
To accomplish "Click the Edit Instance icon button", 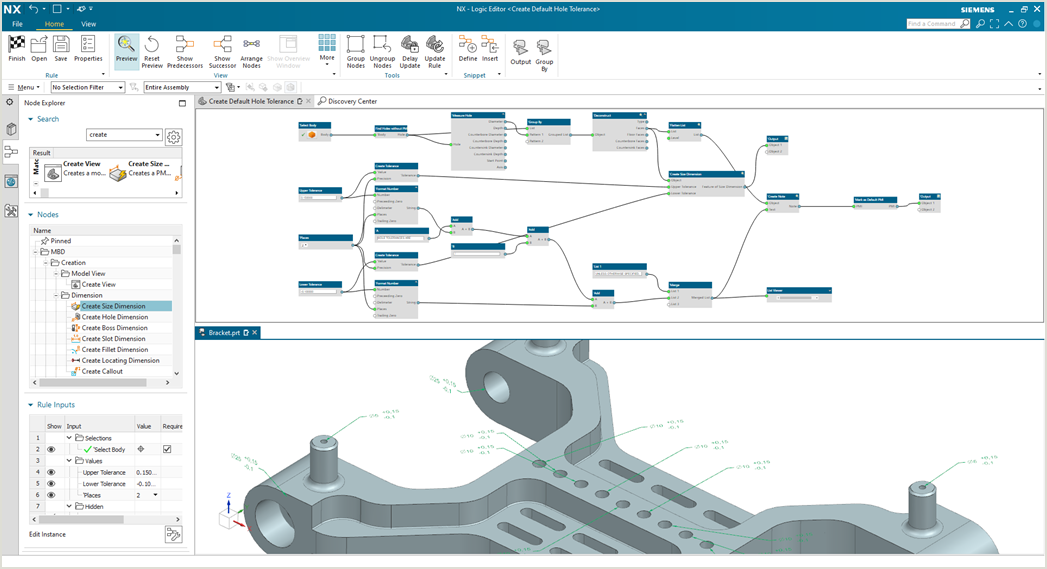I will [x=173, y=534].
